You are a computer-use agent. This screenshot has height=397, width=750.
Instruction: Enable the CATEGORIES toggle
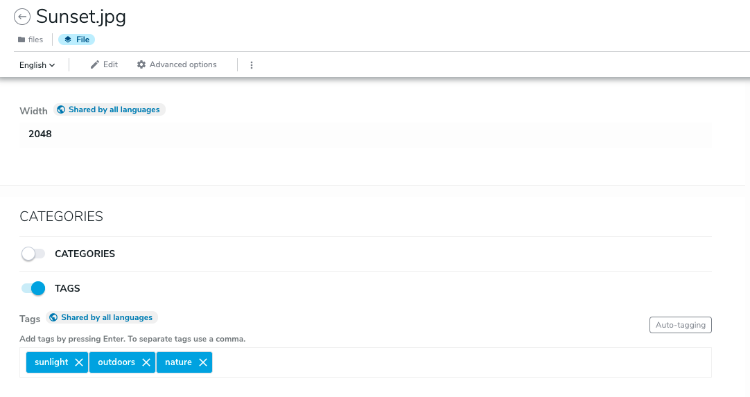33,254
